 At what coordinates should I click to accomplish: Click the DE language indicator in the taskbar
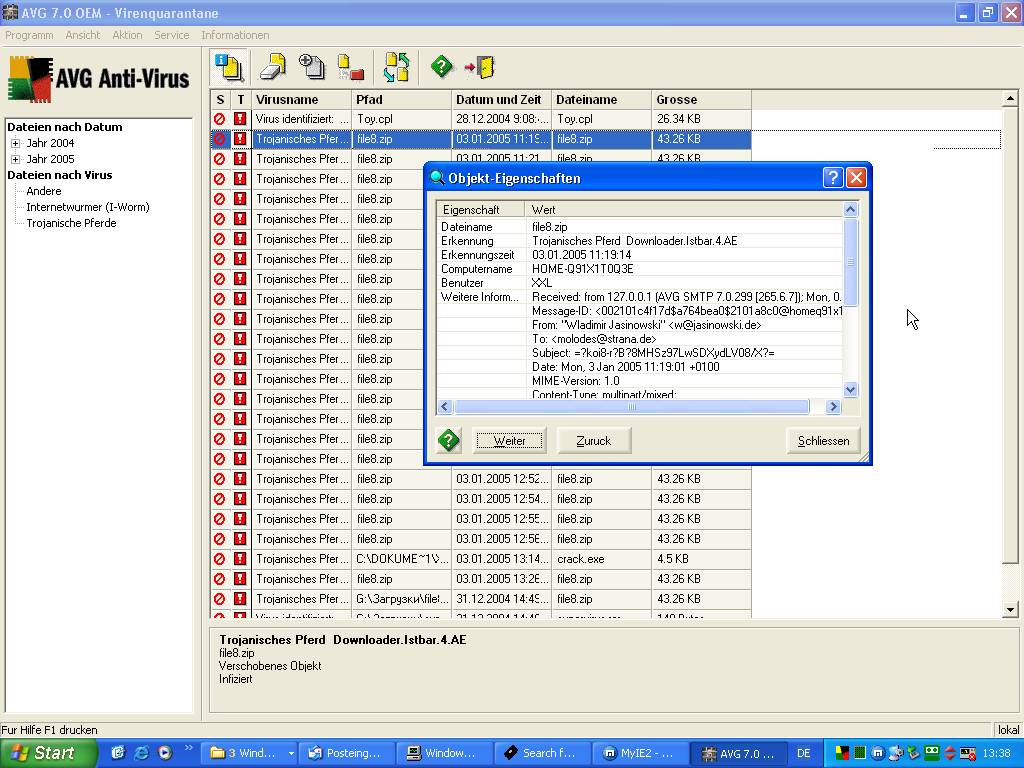[804, 754]
